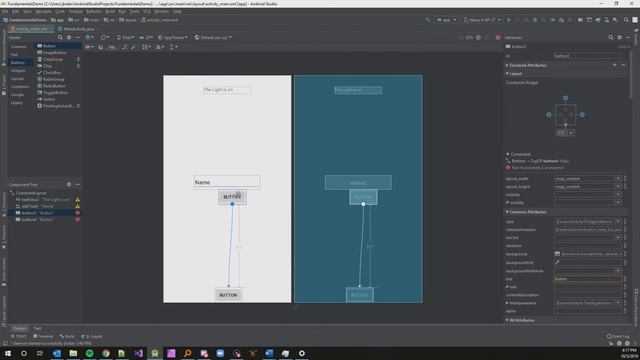Image resolution: width=640 pixels, height=360 pixels.
Task: Select ConstraintLayout in Component Tree
Action: click(x=31, y=193)
